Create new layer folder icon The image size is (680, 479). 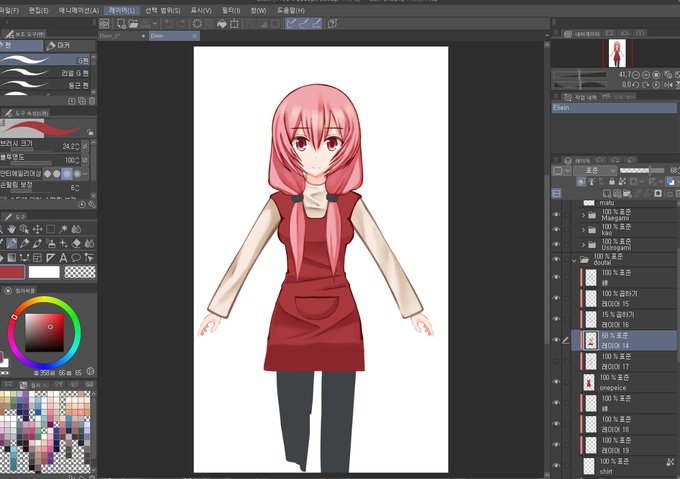(x=627, y=193)
